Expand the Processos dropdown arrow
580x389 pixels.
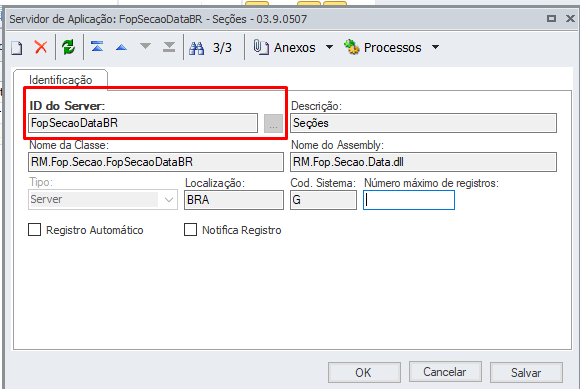[x=436, y=47]
